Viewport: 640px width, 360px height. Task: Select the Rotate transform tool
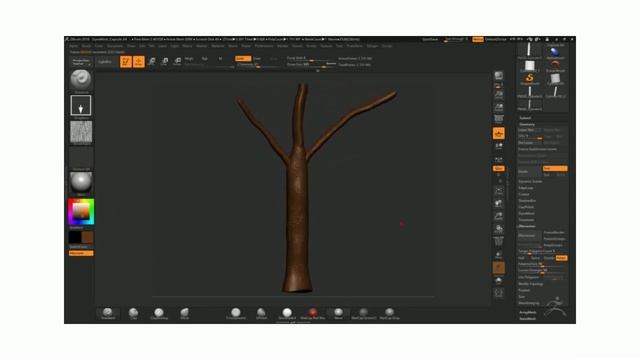[177, 62]
